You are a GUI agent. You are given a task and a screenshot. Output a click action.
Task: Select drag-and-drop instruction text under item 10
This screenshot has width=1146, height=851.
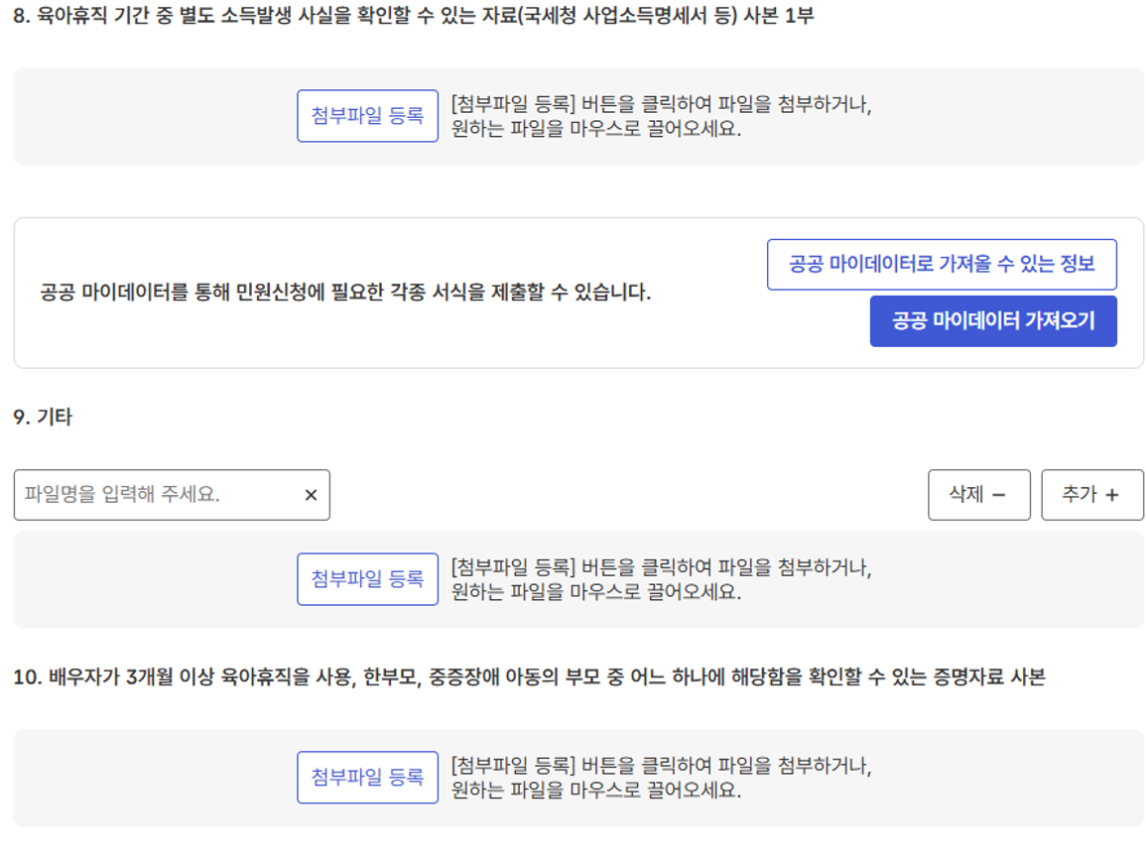point(661,777)
